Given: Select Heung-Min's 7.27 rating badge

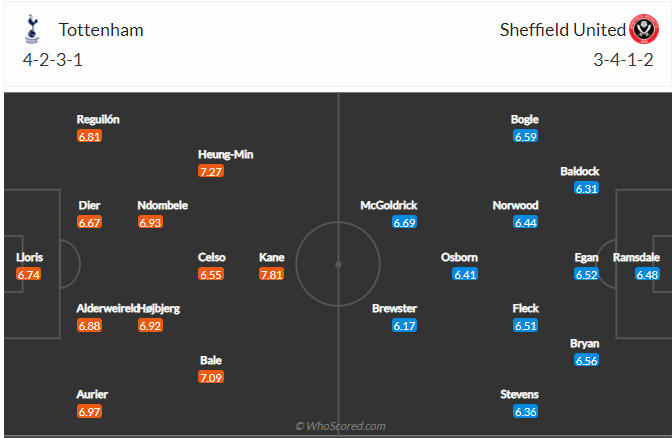Looking at the screenshot, I should point(211,172).
